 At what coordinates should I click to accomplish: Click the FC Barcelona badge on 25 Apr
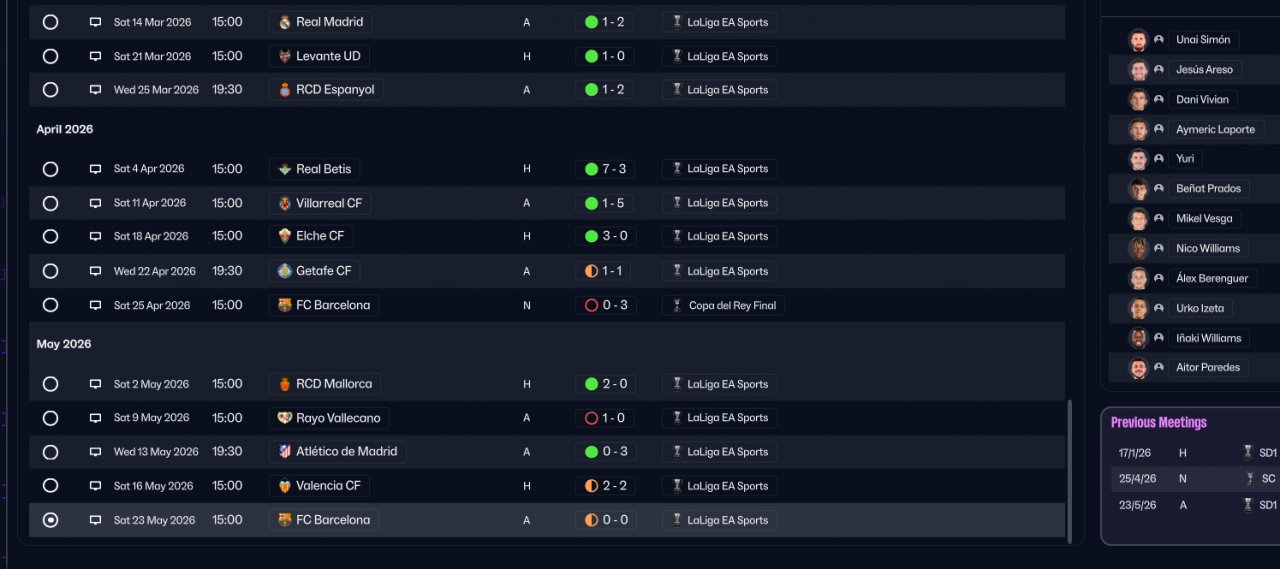[x=285, y=305]
